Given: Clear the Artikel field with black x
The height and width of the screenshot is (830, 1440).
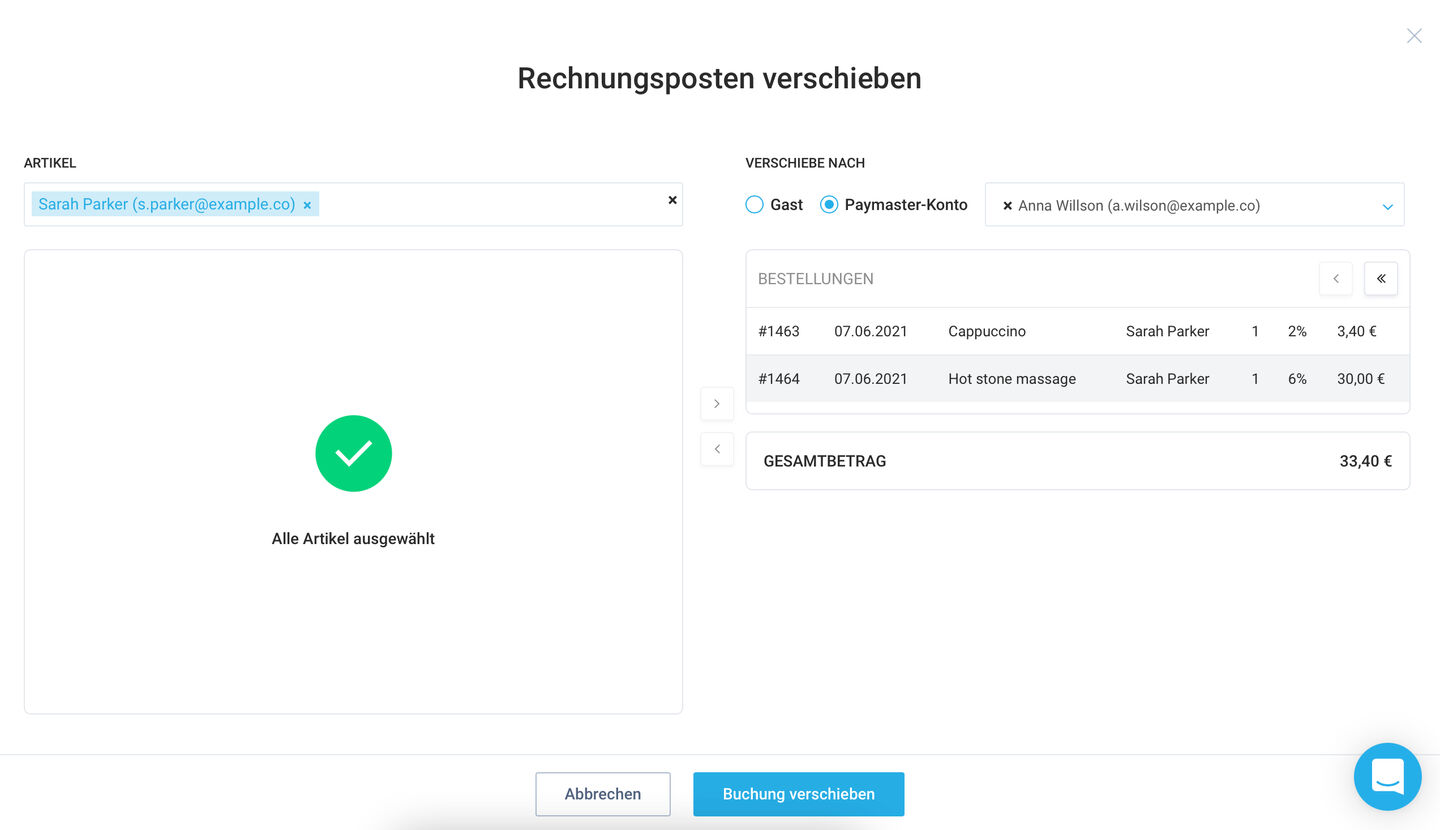Looking at the screenshot, I should [672, 200].
